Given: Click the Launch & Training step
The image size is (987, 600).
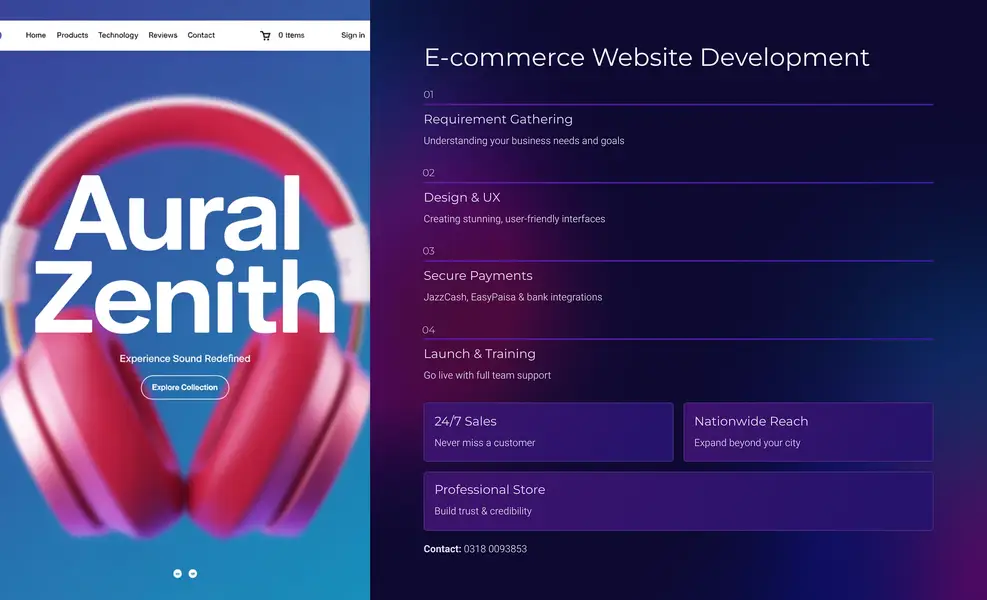Looking at the screenshot, I should (479, 354).
